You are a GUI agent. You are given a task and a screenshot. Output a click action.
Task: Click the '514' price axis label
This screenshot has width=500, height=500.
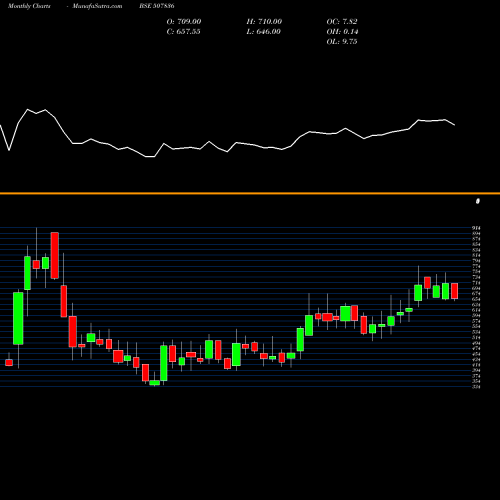click(x=476, y=337)
